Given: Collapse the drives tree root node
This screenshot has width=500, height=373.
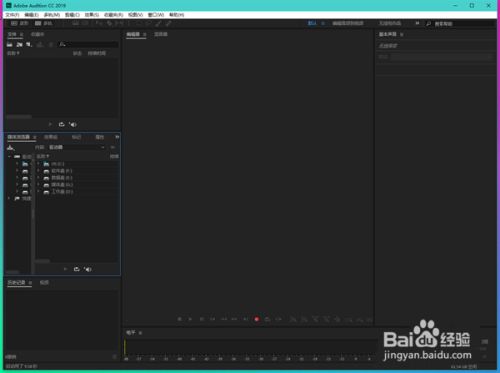Looking at the screenshot, I should [x=9, y=156].
